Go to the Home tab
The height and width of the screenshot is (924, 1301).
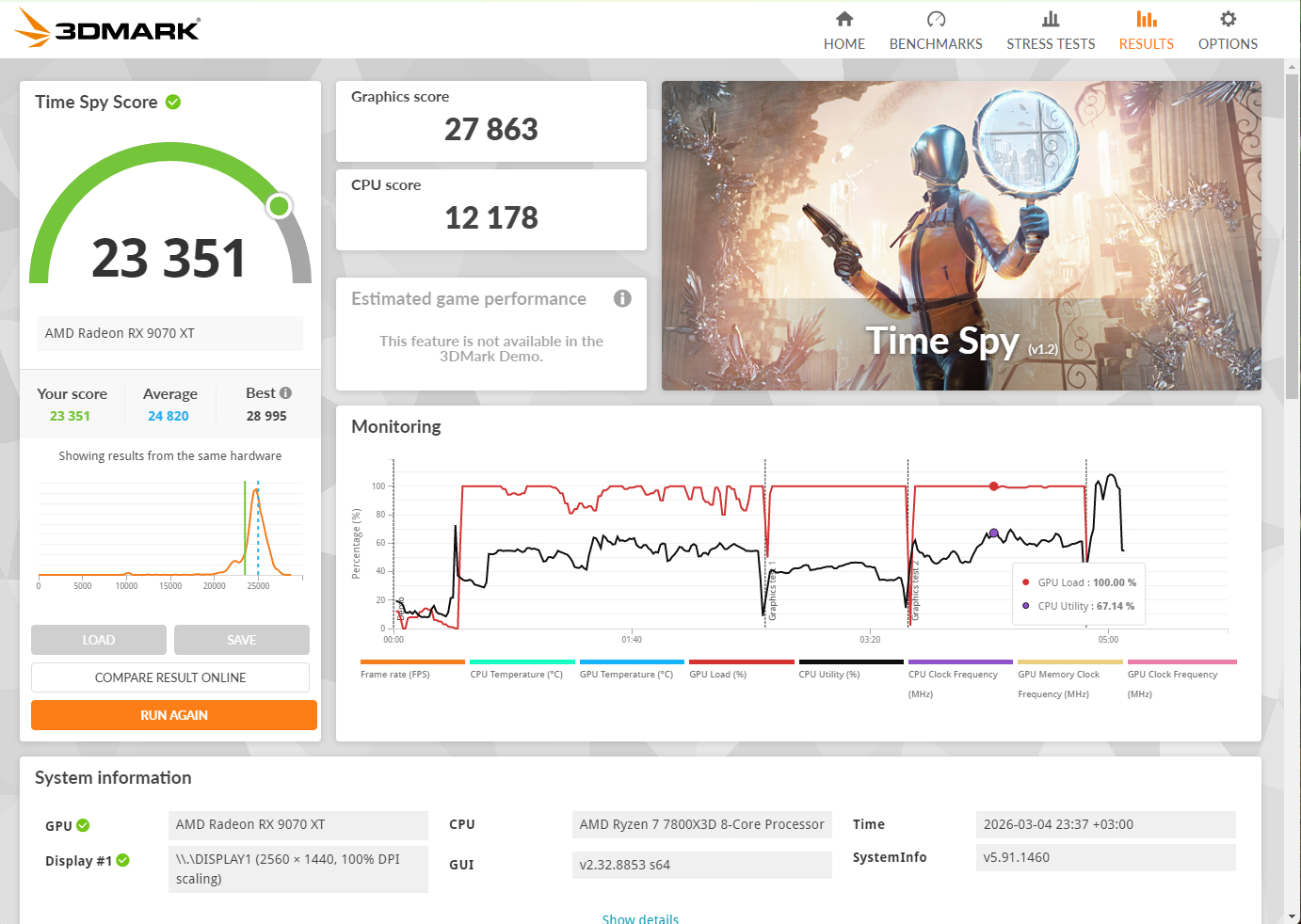coord(844,31)
